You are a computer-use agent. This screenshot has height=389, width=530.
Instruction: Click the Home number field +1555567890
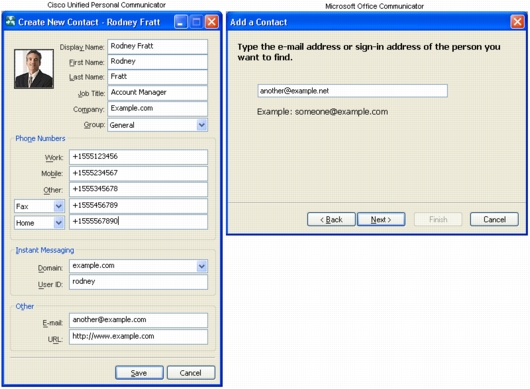click(x=139, y=222)
